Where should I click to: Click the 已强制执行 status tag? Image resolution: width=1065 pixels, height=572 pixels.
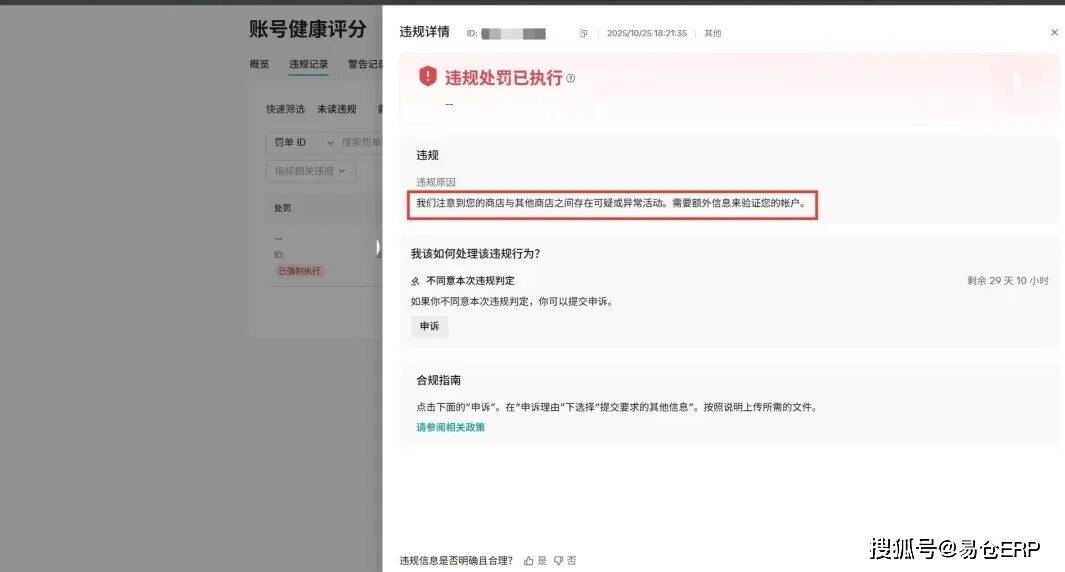point(300,270)
